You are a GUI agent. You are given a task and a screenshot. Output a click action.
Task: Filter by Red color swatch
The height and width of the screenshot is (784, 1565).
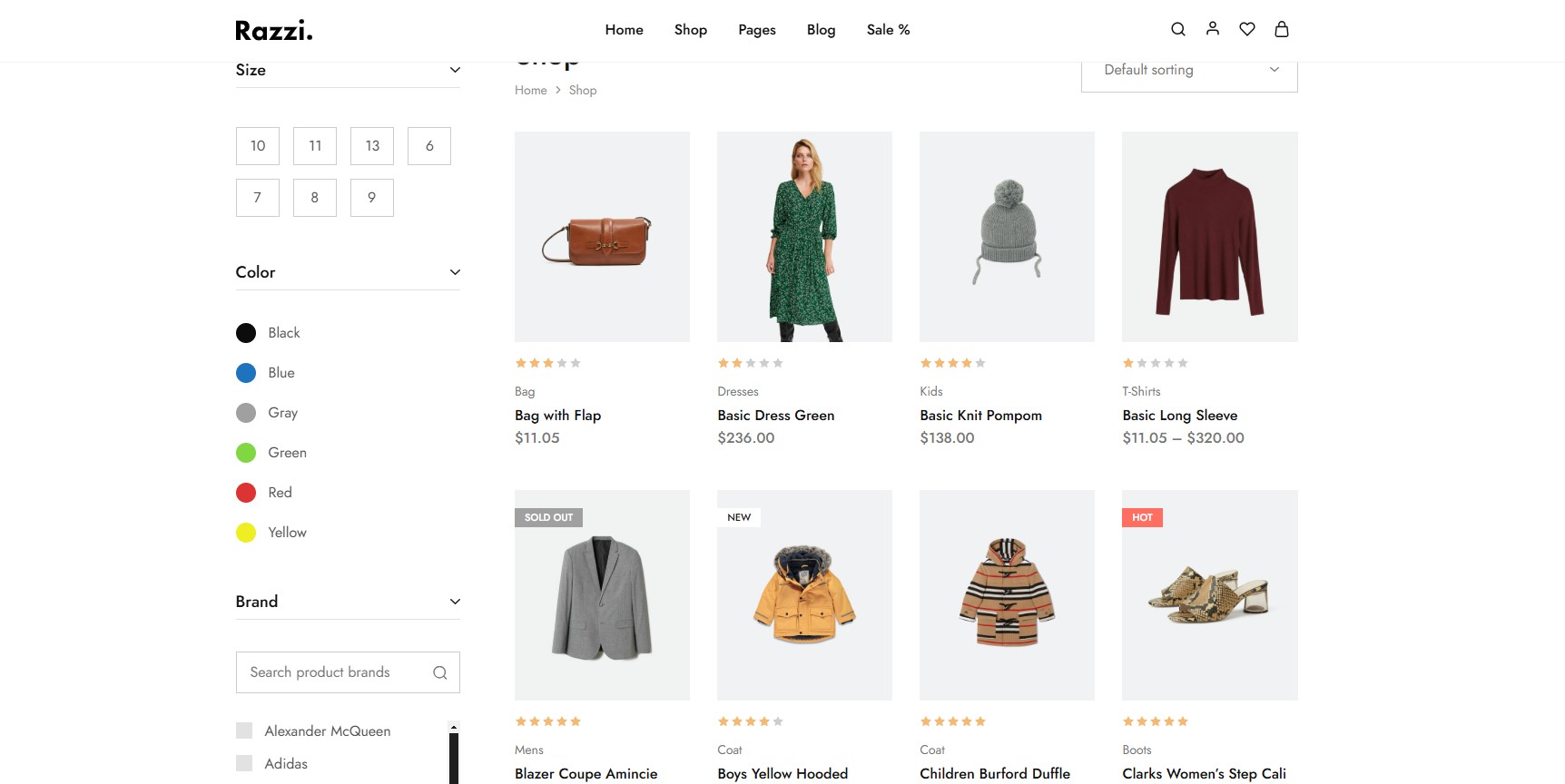point(246,493)
